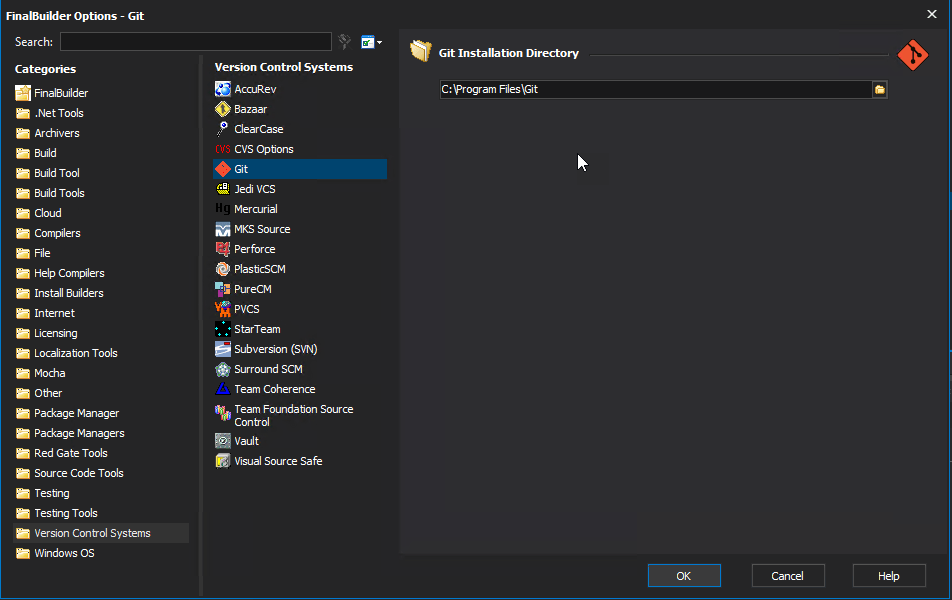Click the Cancel button
Viewport: 952px width, 600px height.
tap(787, 575)
